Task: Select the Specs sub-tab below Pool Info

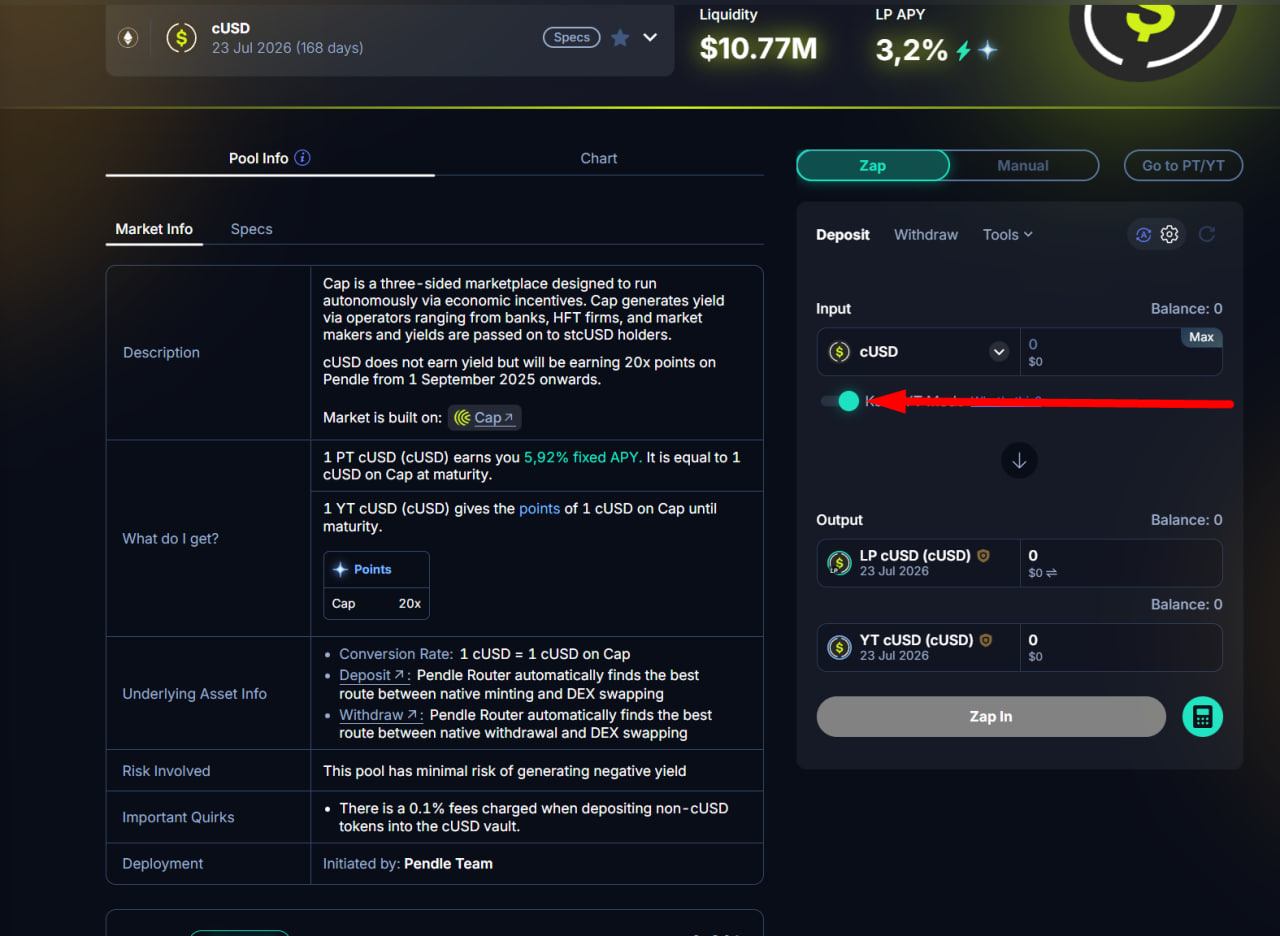Action: click(x=252, y=229)
